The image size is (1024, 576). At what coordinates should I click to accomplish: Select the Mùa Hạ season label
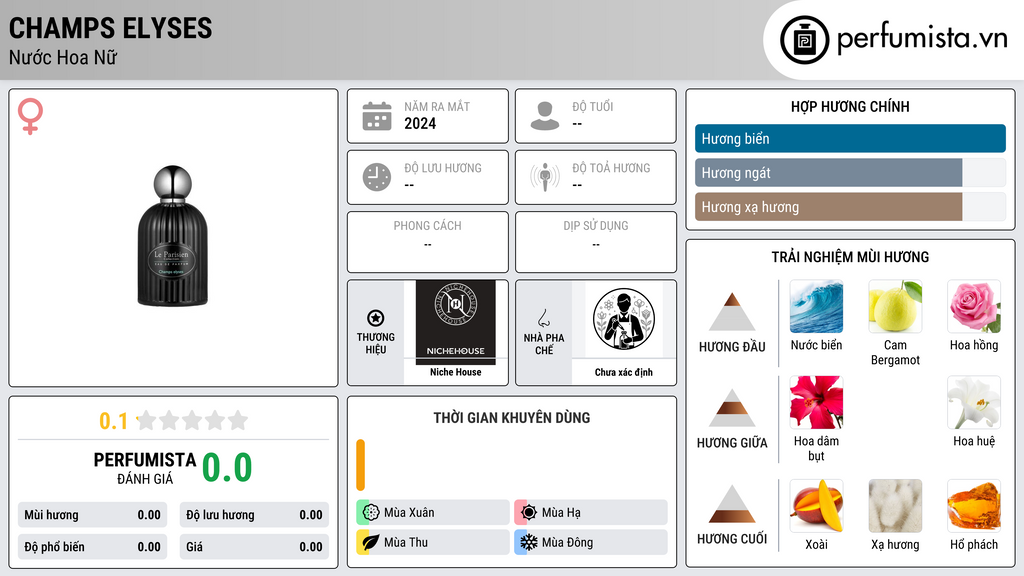[561, 513]
